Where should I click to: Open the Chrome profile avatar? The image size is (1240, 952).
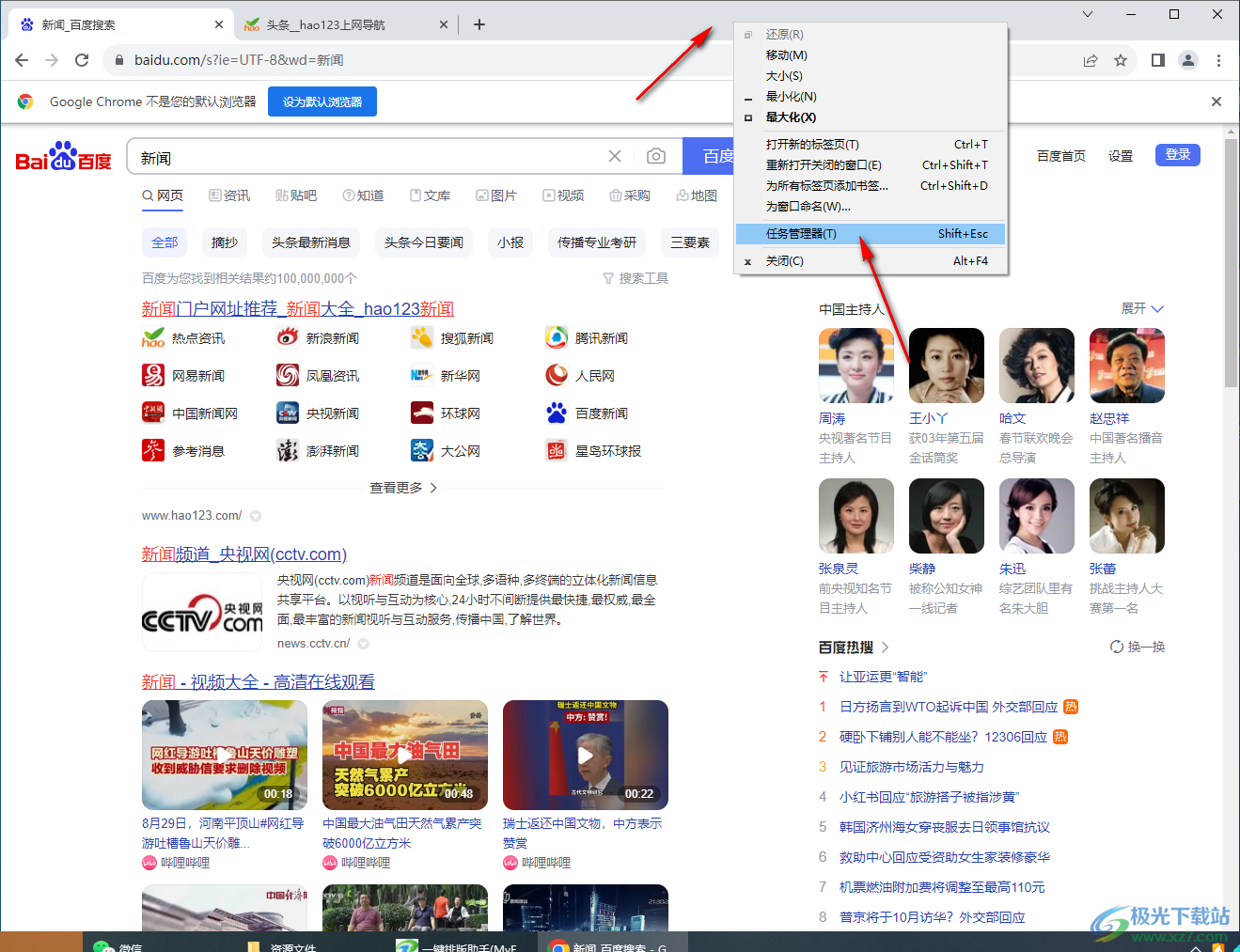coord(1188,60)
